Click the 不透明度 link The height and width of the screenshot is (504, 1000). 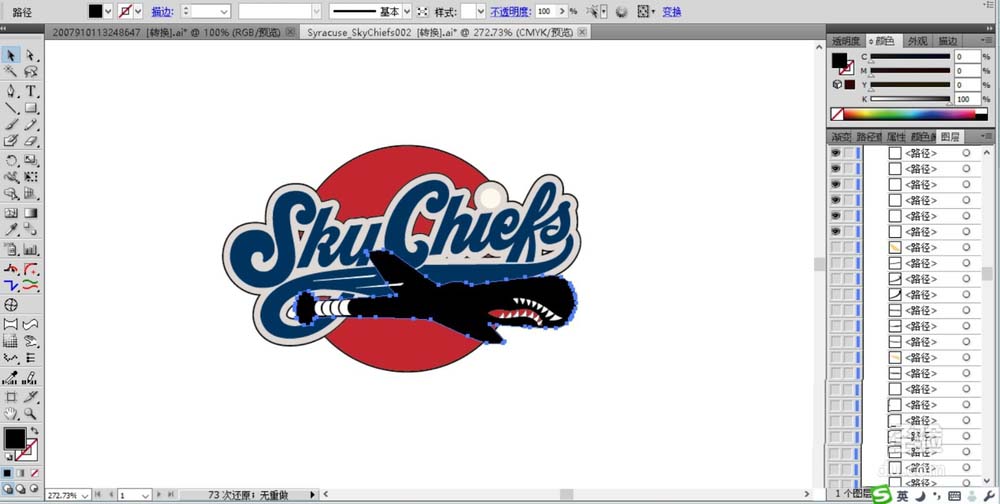(511, 11)
